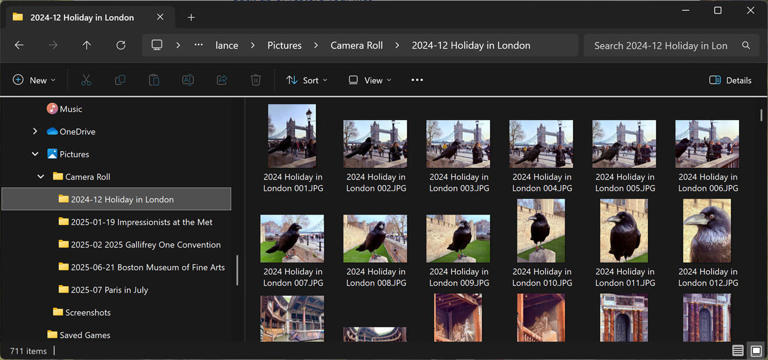768x360 pixels.
Task: Click the Paste clipboard icon
Action: 154,80
